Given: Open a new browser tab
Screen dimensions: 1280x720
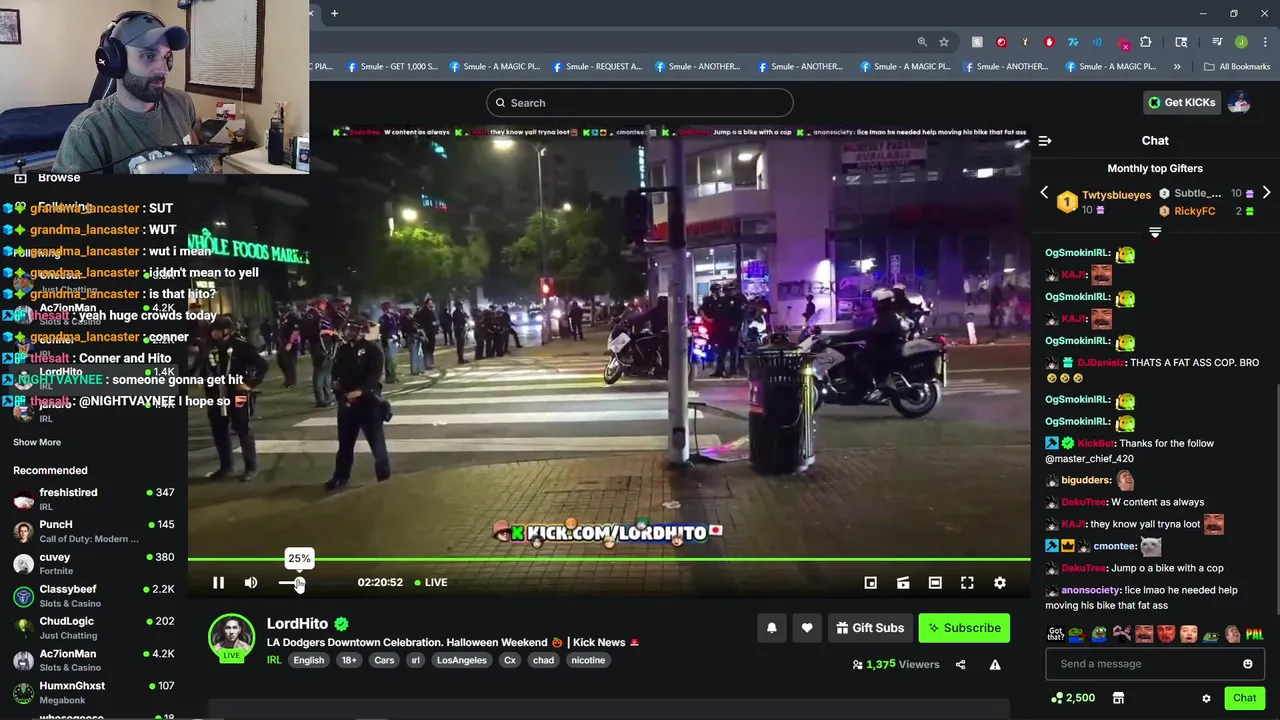Looking at the screenshot, I should coord(334,13).
